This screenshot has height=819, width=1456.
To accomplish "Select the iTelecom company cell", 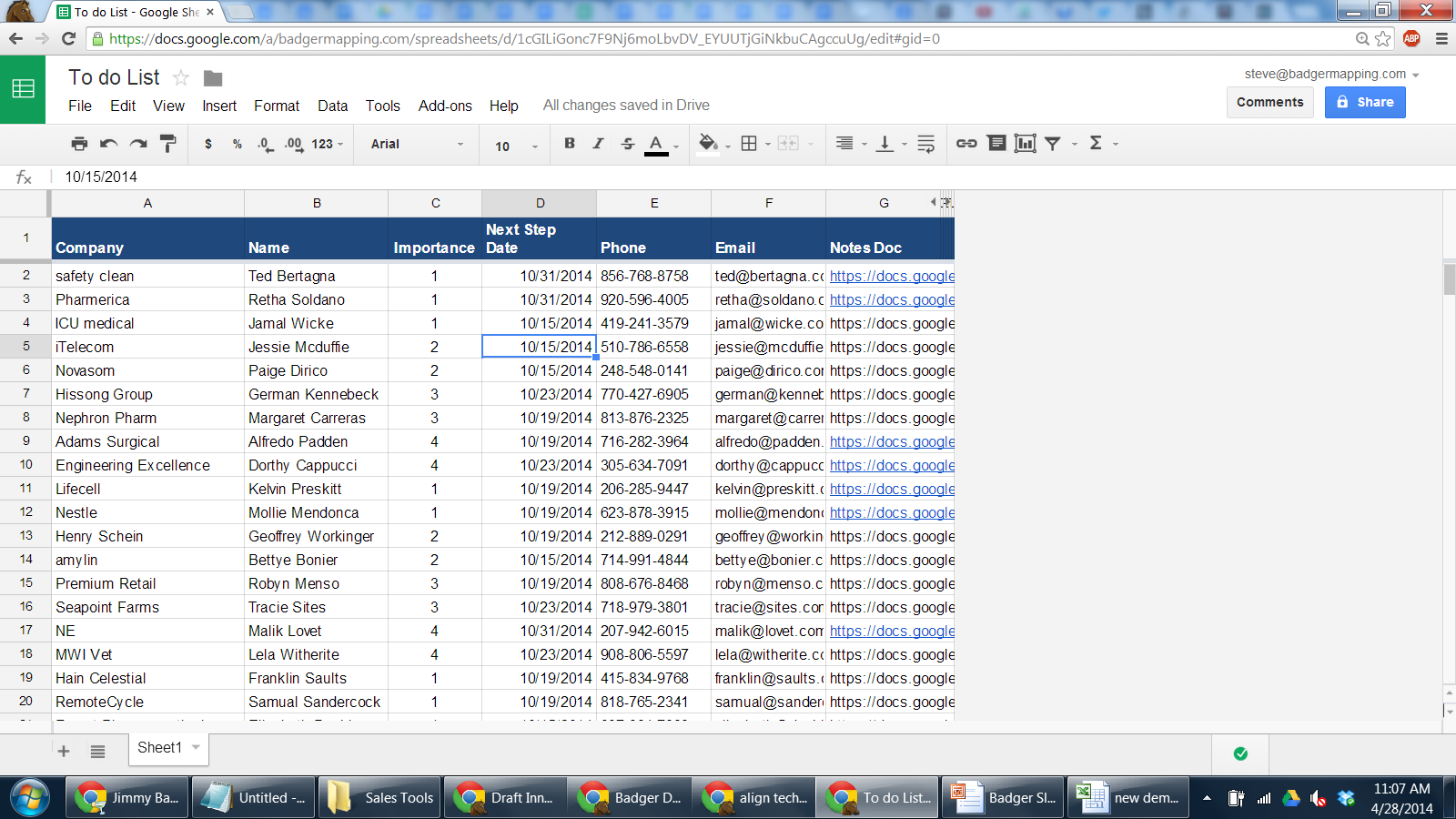I will point(147,347).
